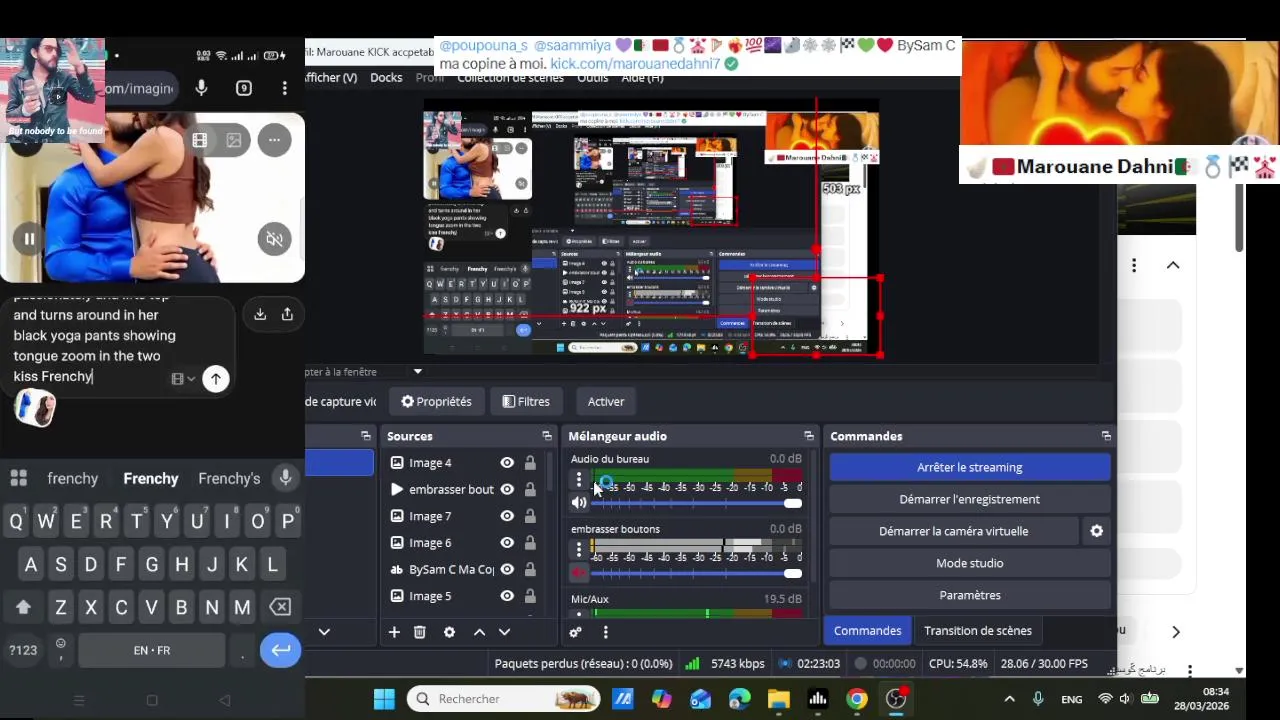The height and width of the screenshot is (720, 1280).
Task: Toggle visibility of Image 7 source
Action: (507, 516)
